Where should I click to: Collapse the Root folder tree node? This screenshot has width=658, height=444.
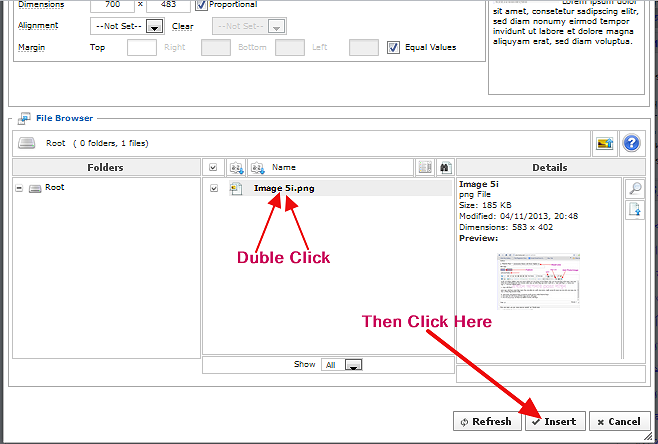[x=20, y=188]
